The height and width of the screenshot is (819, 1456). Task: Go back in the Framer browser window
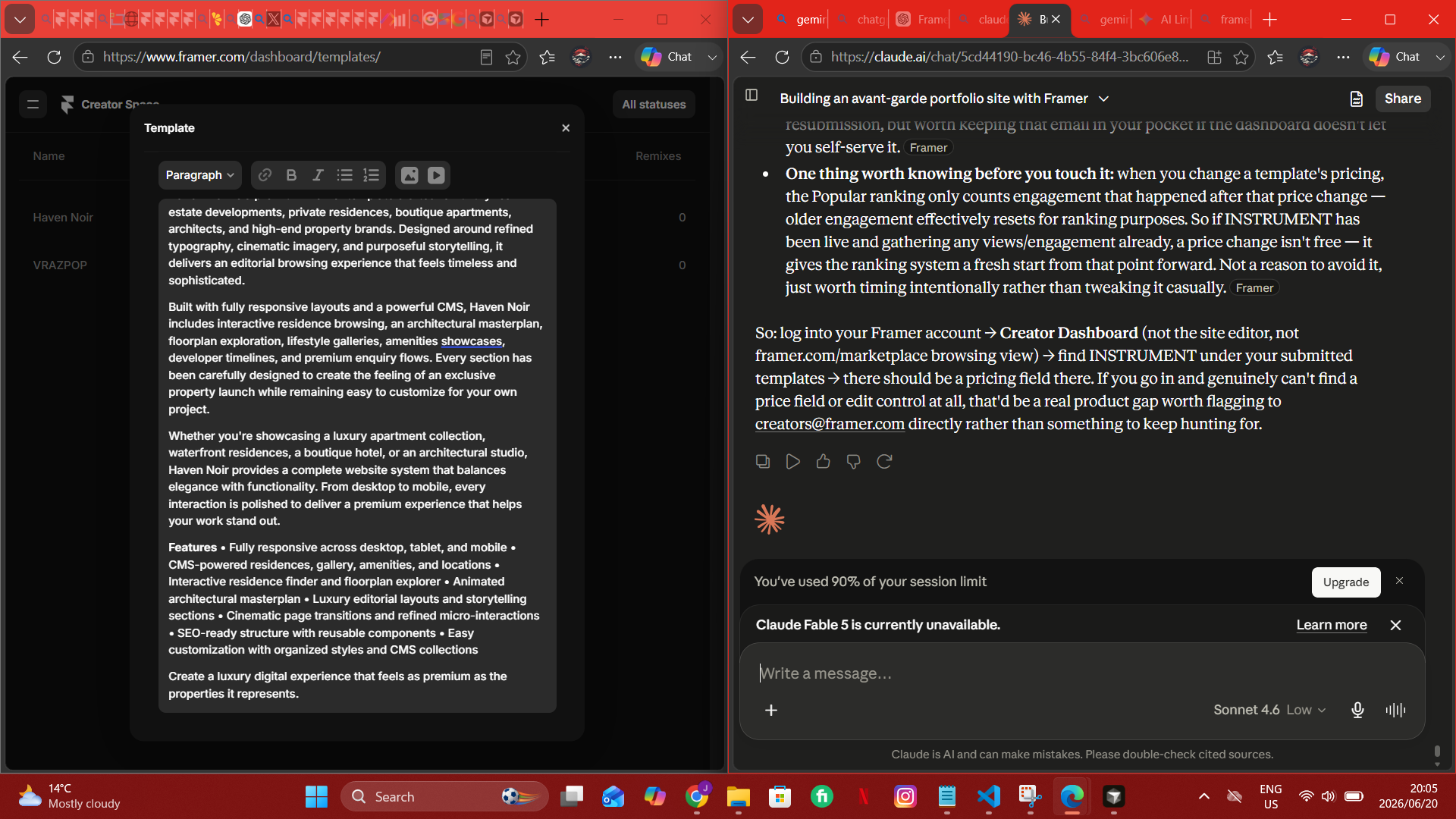coord(20,57)
